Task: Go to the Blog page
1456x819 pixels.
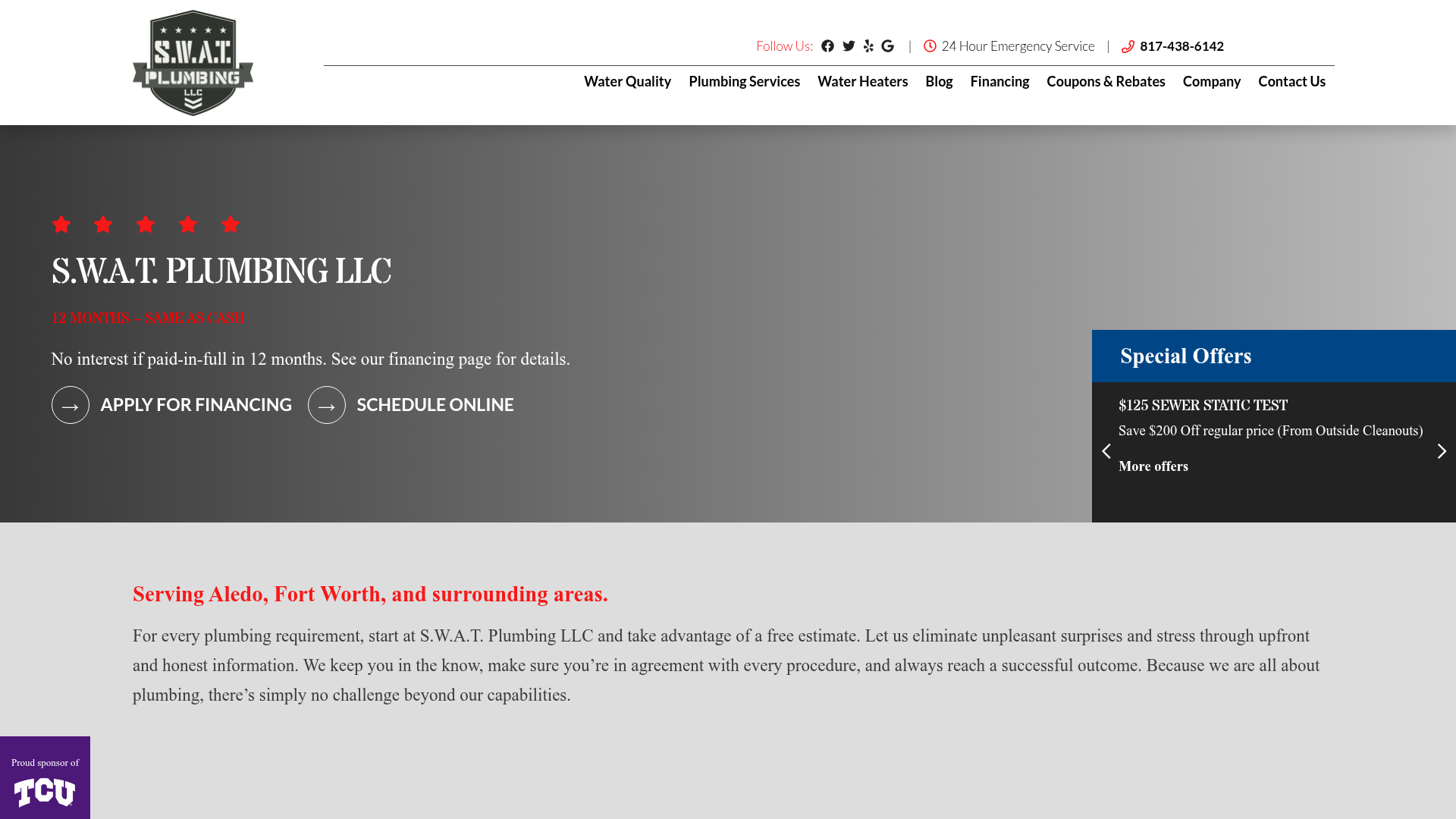Action: [939, 81]
